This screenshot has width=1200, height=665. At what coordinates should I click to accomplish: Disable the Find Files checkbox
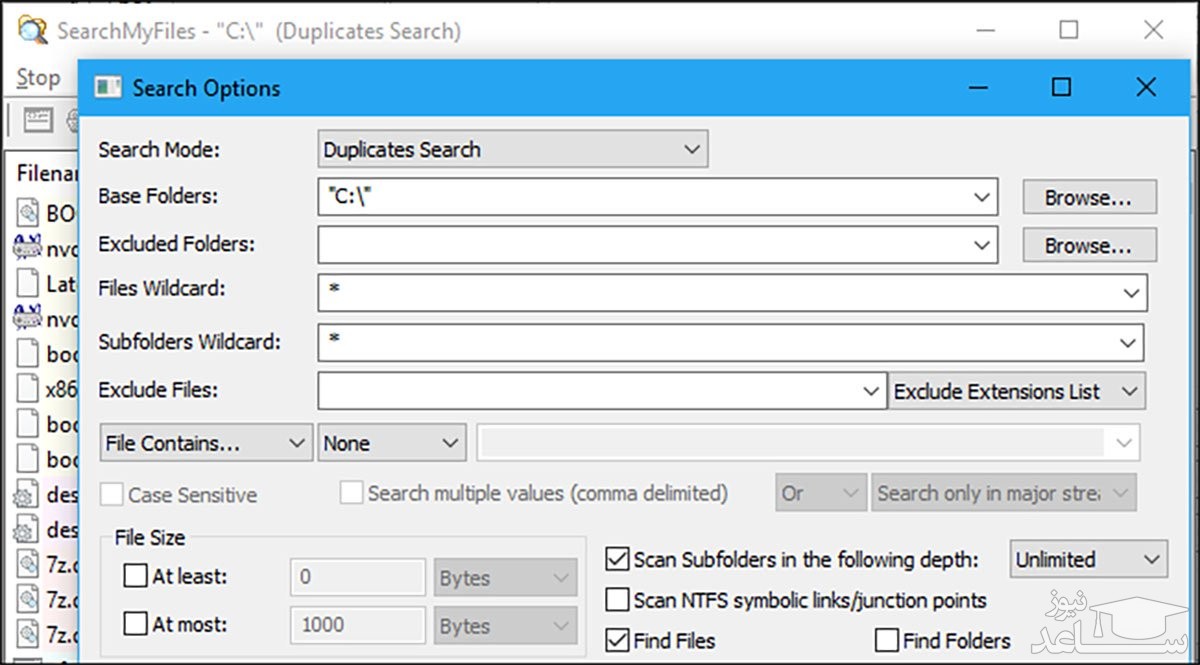point(617,639)
